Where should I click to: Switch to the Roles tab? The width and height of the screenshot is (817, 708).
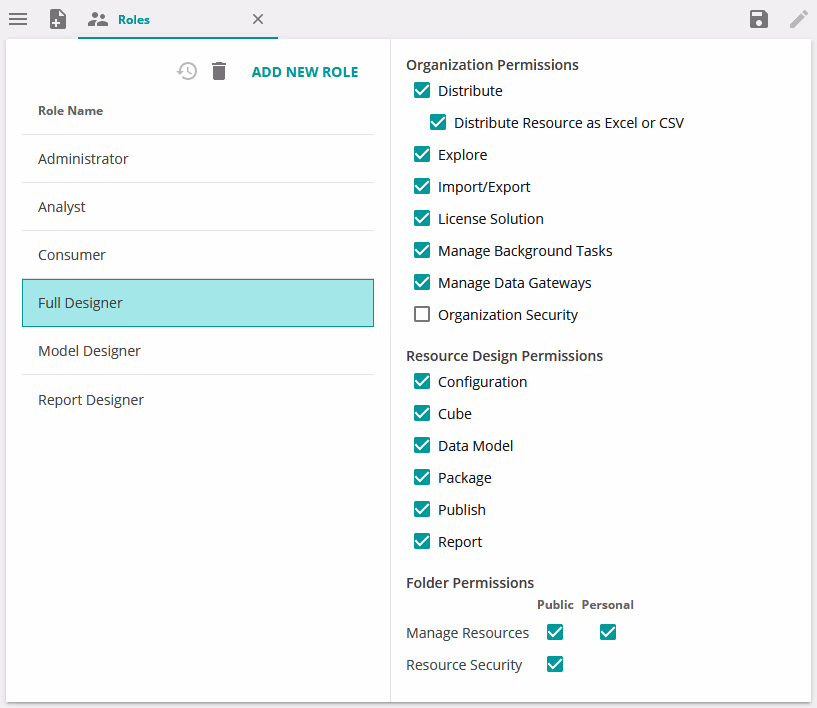tap(134, 19)
